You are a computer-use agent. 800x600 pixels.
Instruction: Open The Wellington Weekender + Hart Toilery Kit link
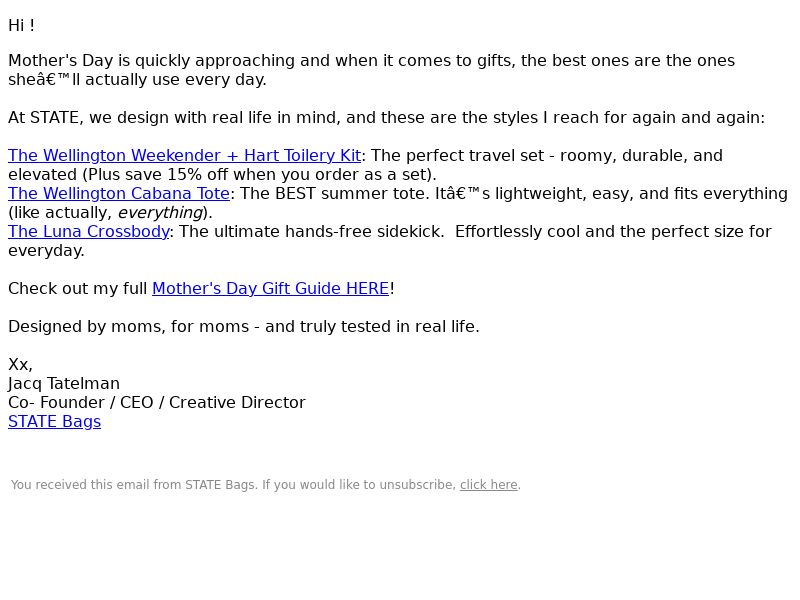184,156
